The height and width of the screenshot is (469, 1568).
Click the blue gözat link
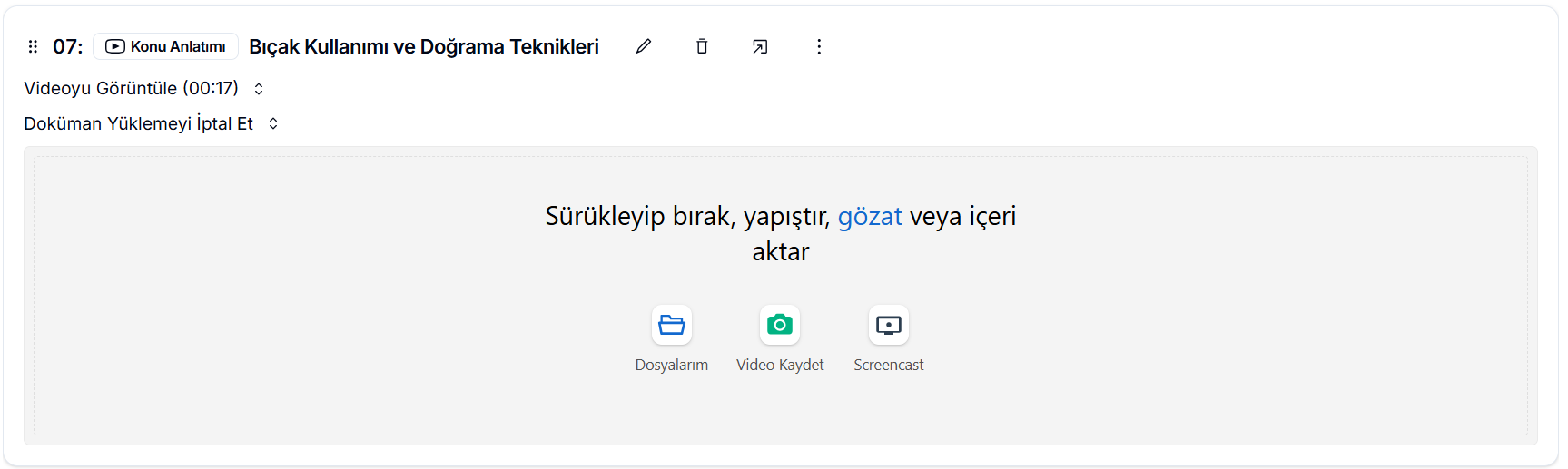click(869, 216)
